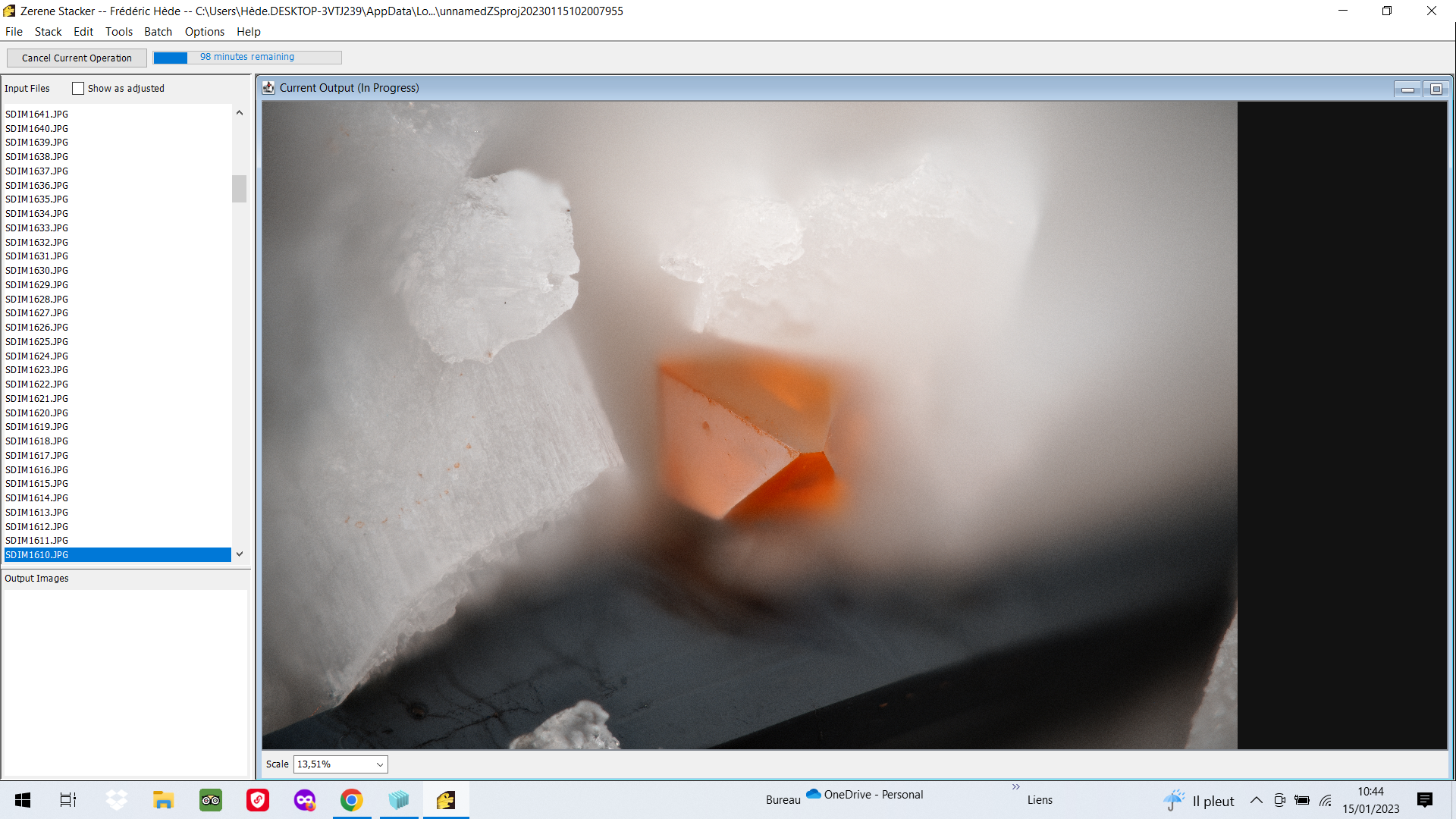Click the Current Output window icon
Image resolution: width=1456 pixels, height=819 pixels.
tap(268, 88)
